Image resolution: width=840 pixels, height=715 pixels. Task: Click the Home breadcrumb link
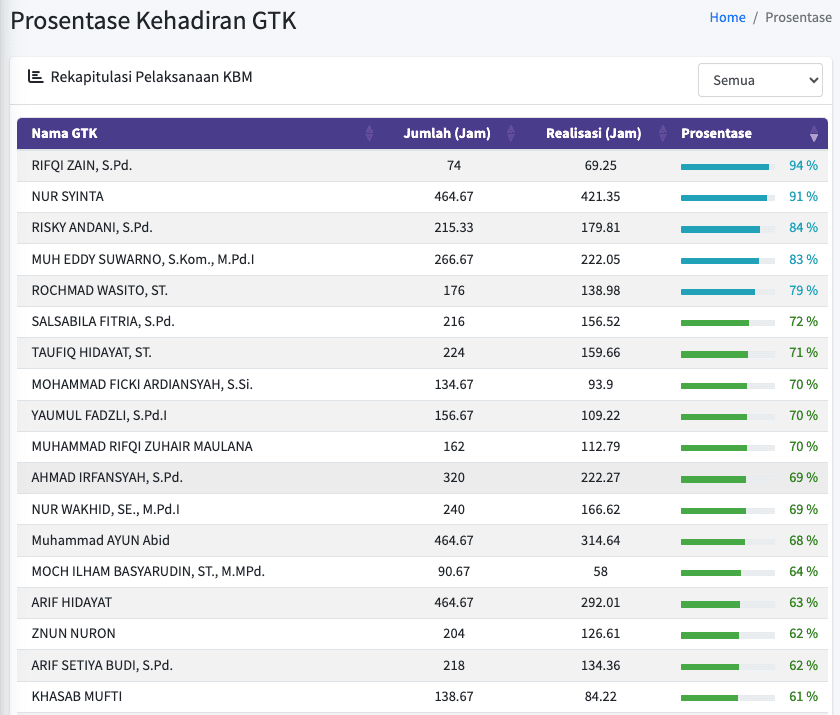pyautogui.click(x=727, y=18)
